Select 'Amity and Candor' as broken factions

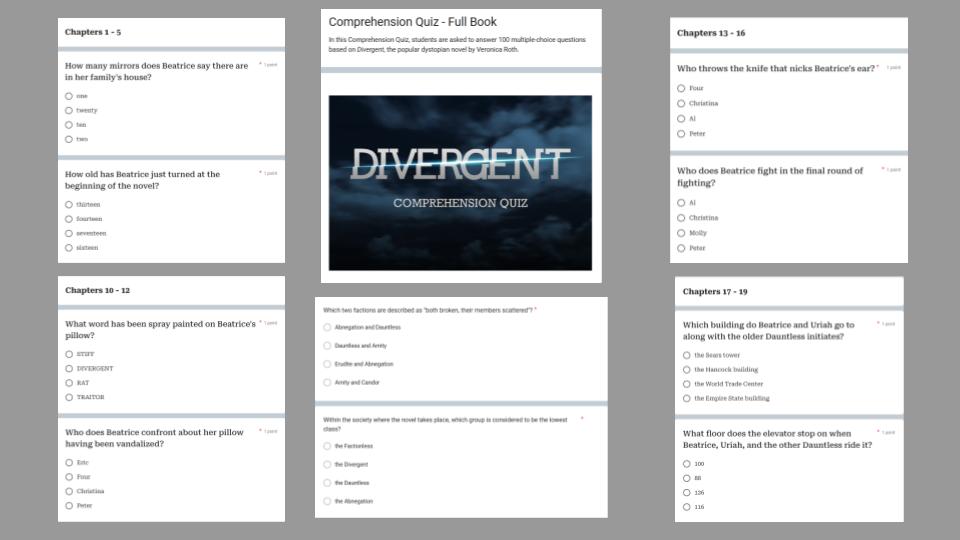coord(328,383)
